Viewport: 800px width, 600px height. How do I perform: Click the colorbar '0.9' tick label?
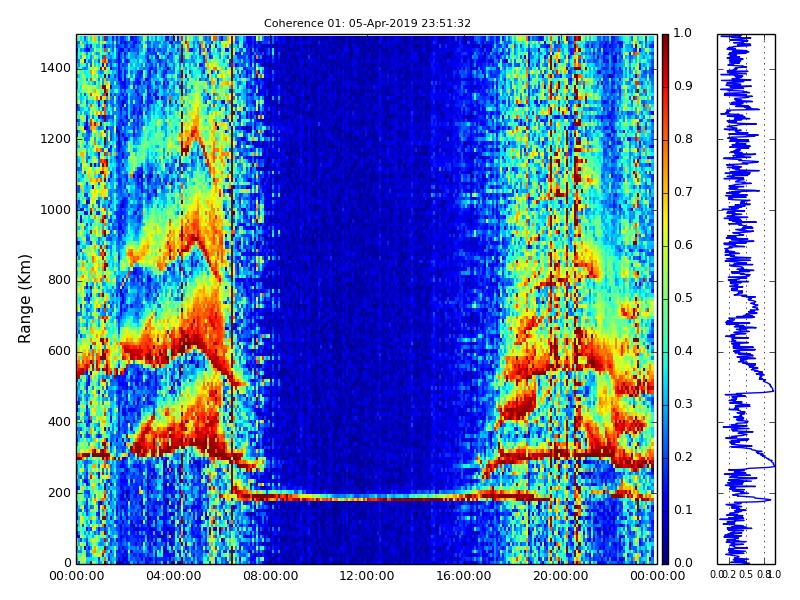coord(683,86)
